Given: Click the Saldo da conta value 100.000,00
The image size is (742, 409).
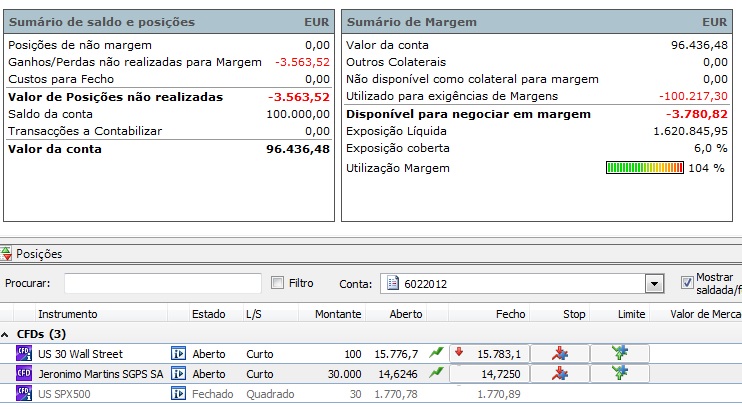Looking at the screenshot, I should [298, 114].
